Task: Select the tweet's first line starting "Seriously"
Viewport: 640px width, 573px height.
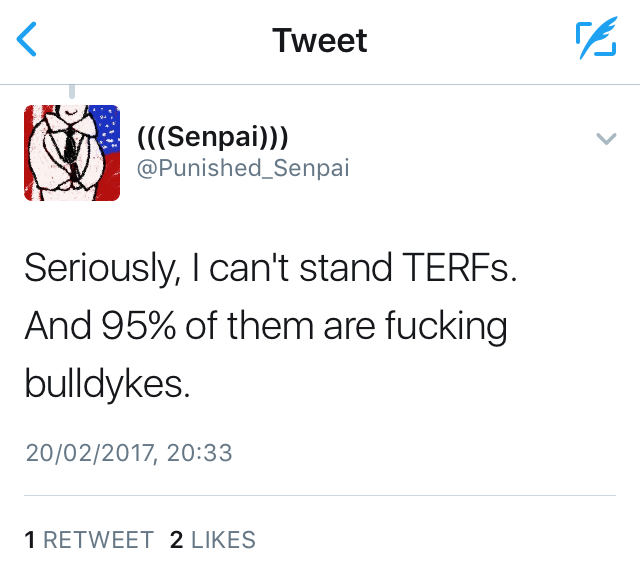Action: (x=270, y=269)
